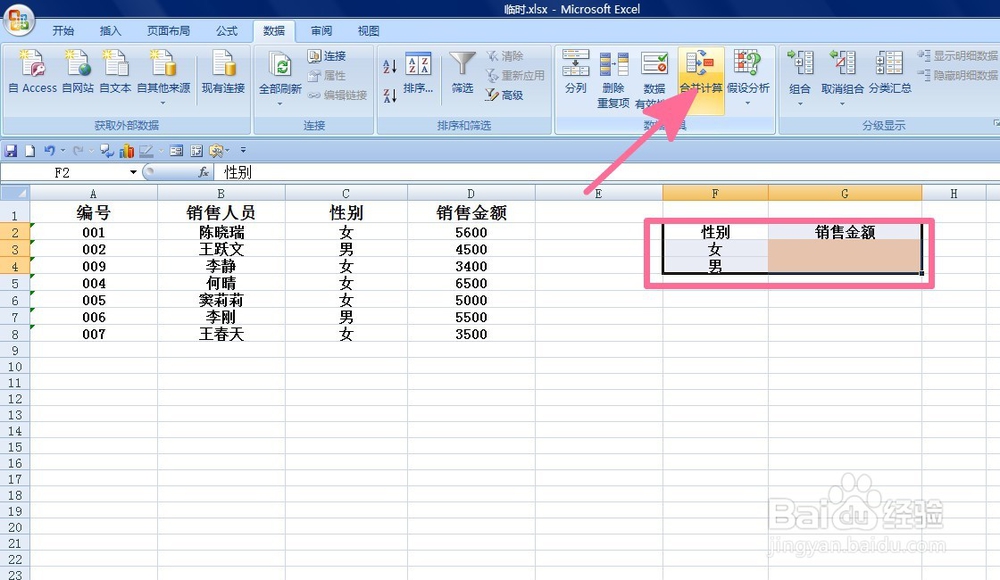1000x580 pixels.
Task: Undo the last action
Action: pos(50,151)
